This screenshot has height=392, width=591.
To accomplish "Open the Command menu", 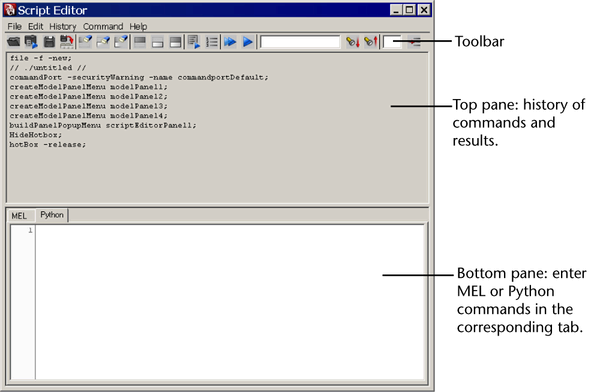I will coord(103,26).
